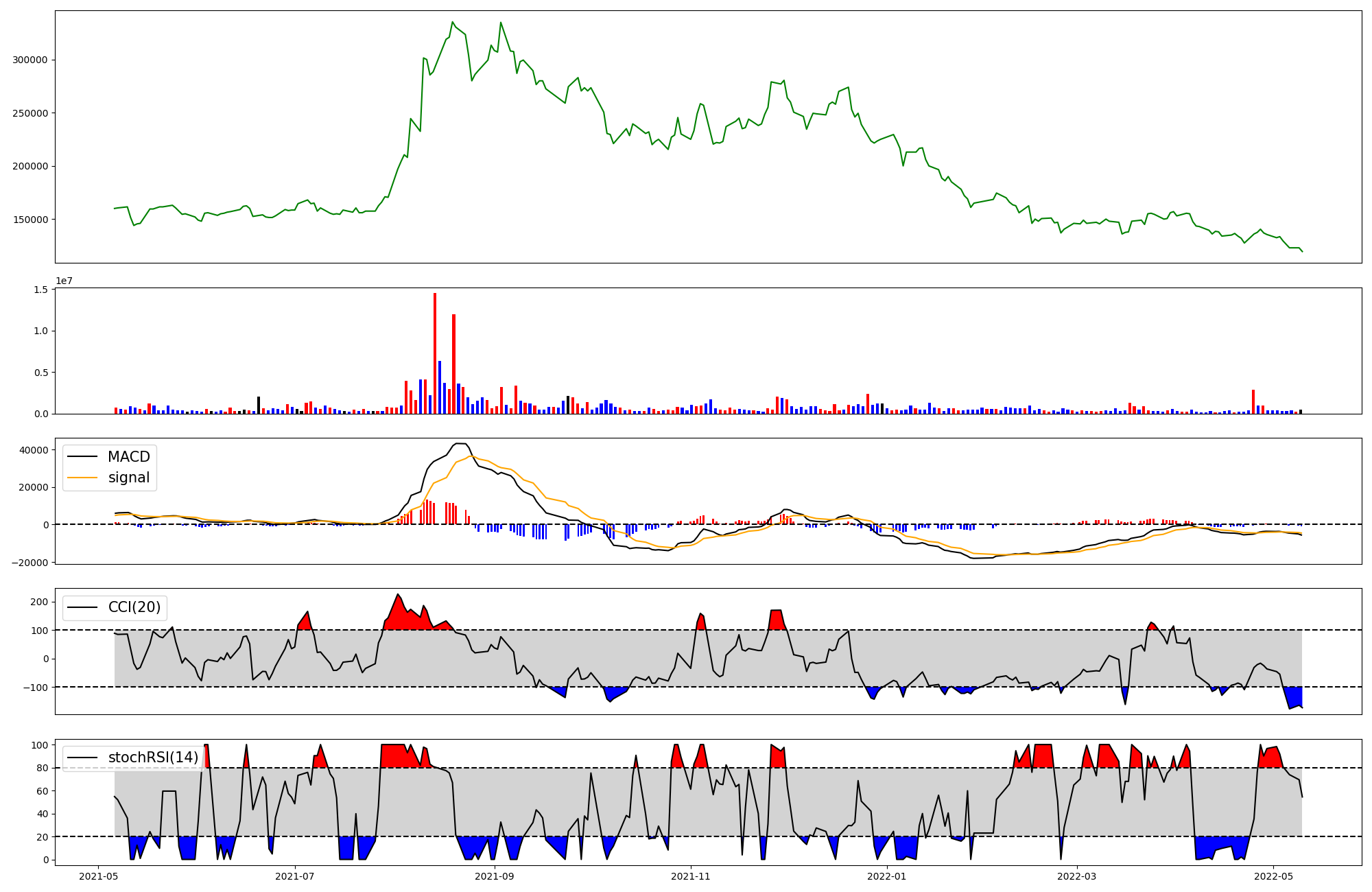Click the 2021-07 date tick label
This screenshot has width=1372, height=892.
pos(295,876)
